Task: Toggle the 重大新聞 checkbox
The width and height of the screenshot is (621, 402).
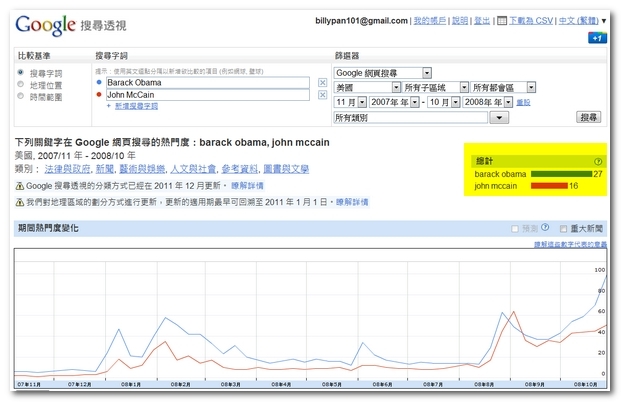Action: (x=563, y=229)
